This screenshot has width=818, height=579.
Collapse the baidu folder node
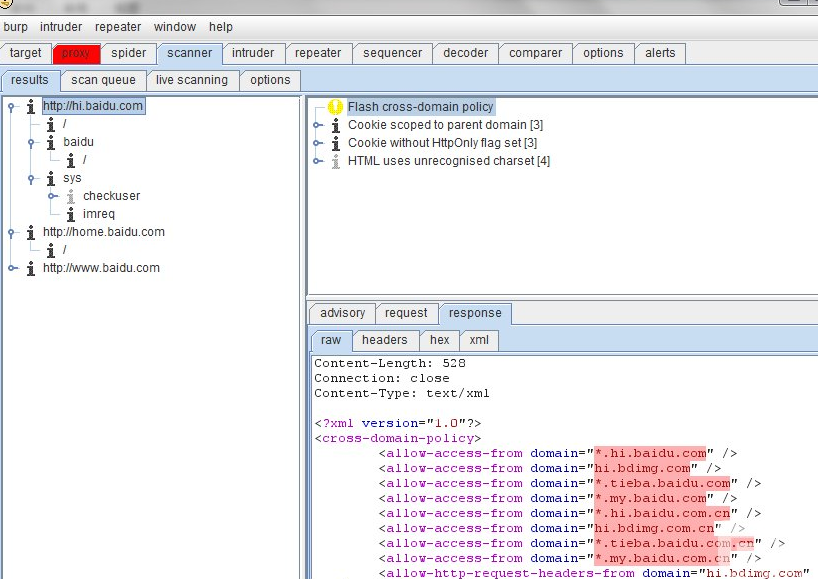(x=31, y=143)
